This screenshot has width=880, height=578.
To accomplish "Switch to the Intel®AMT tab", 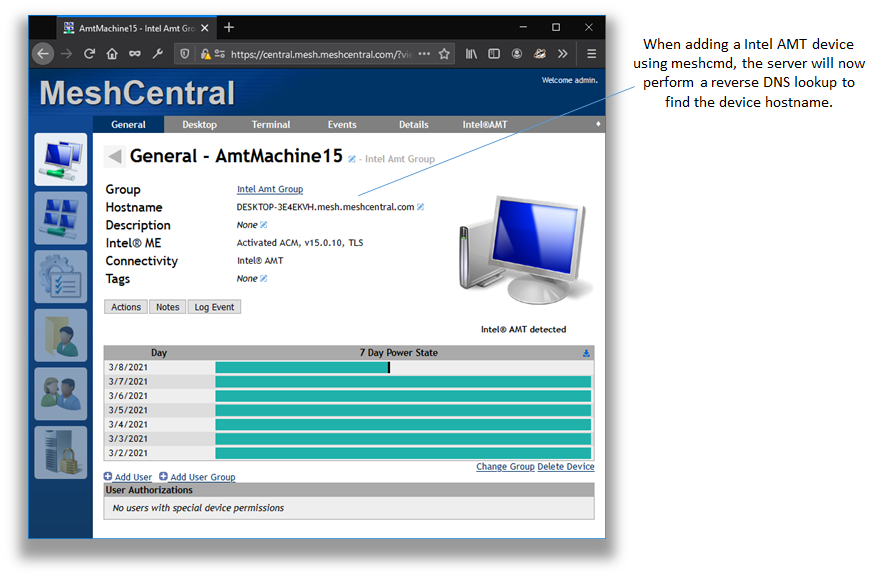I will tap(485, 125).
